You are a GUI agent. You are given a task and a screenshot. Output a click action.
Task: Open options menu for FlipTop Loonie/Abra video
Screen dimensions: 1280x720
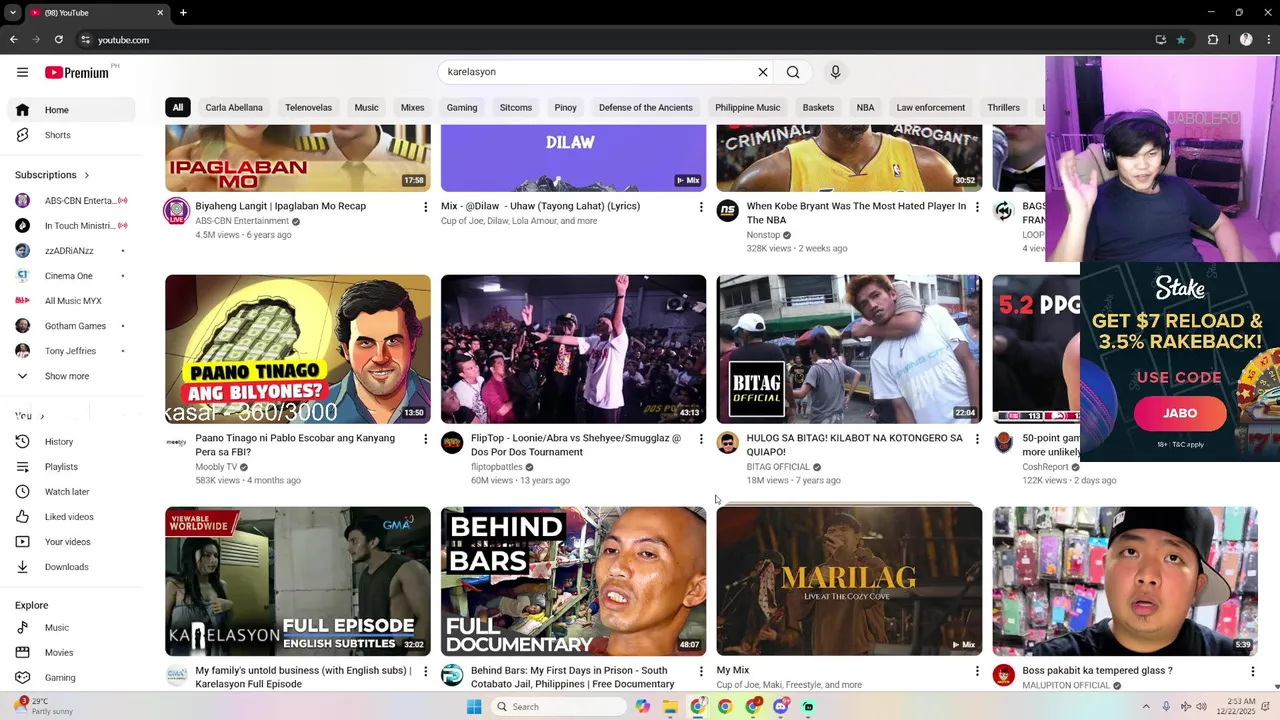click(x=701, y=439)
